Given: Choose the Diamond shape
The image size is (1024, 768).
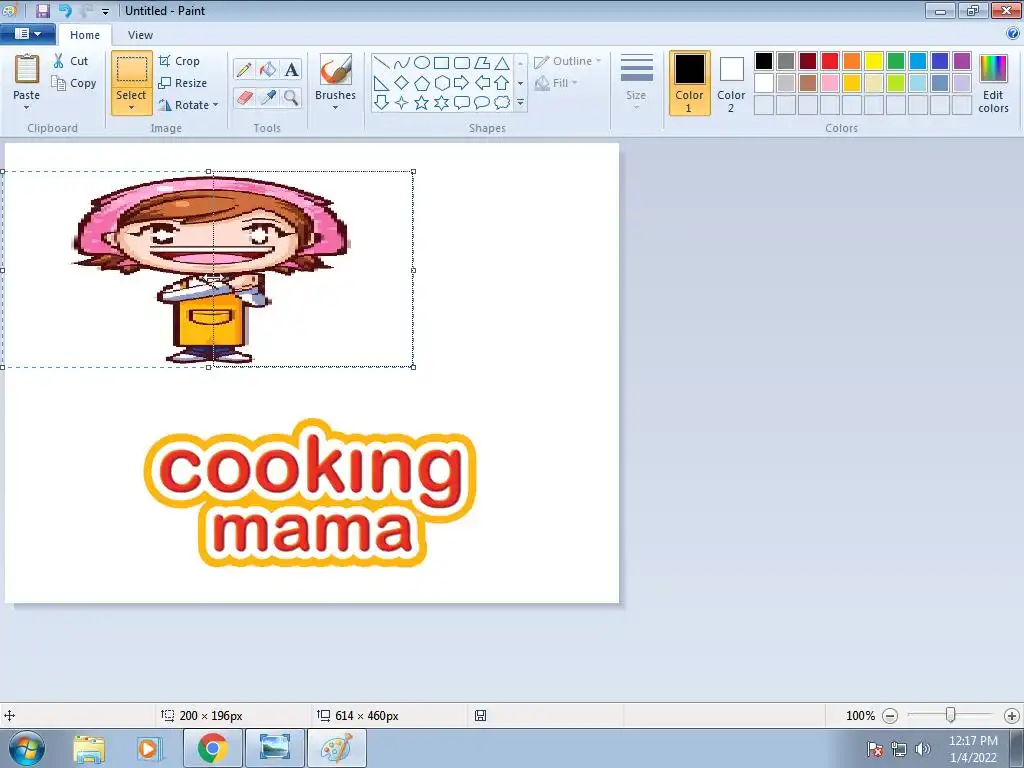Looking at the screenshot, I should tap(402, 83).
